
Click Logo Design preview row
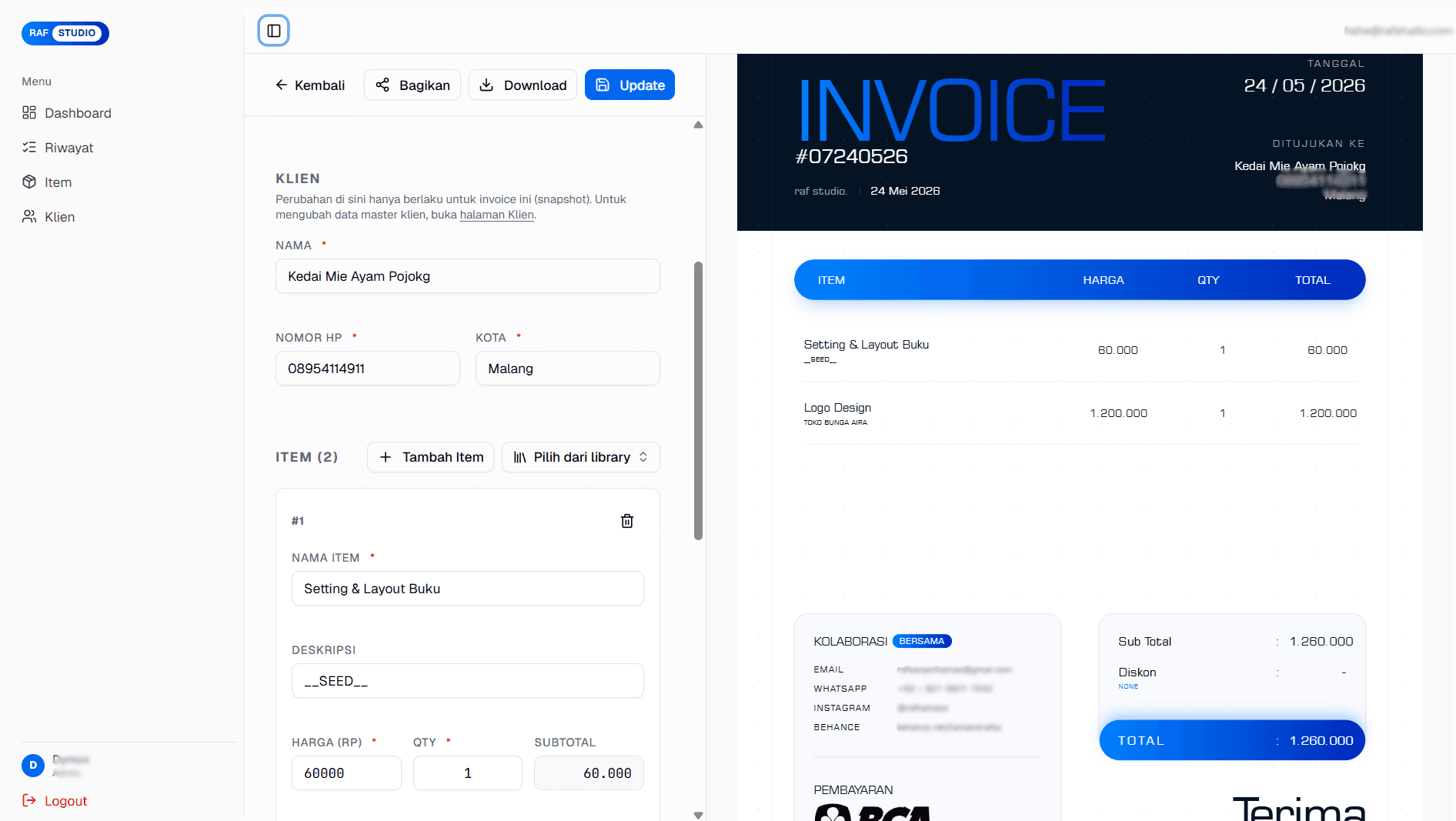pyautogui.click(x=1080, y=413)
